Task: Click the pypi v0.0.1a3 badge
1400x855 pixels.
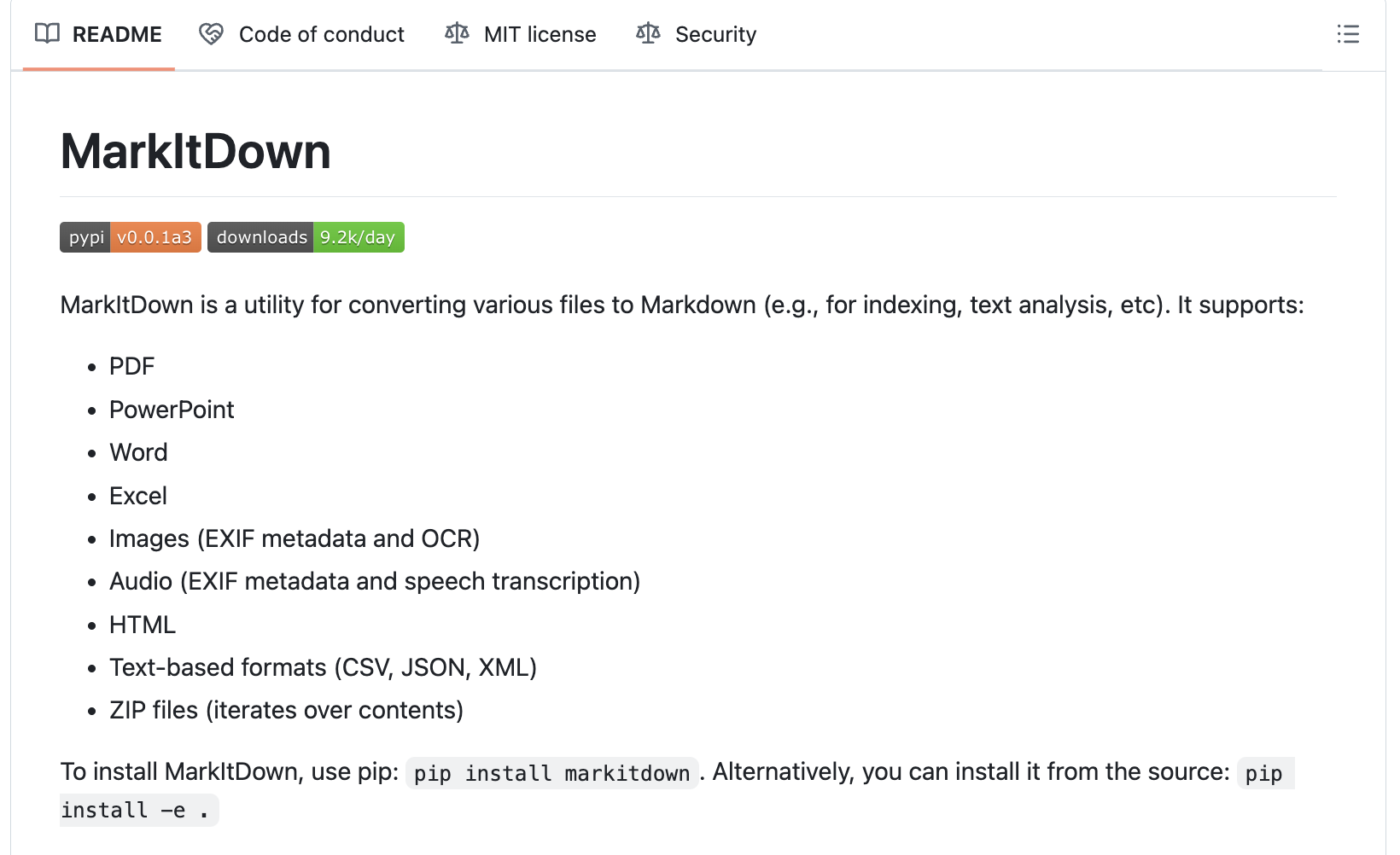Action: tap(131, 237)
